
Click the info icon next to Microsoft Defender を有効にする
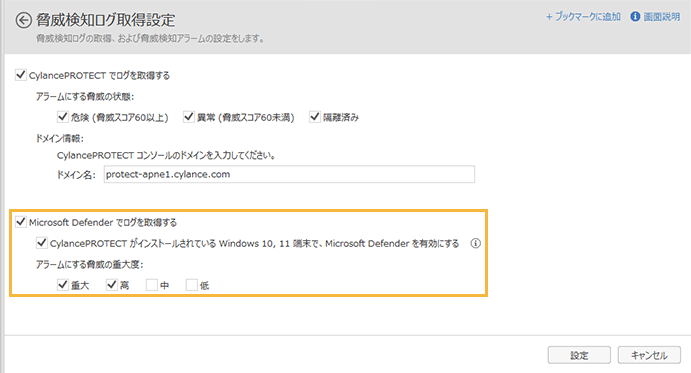tap(476, 243)
